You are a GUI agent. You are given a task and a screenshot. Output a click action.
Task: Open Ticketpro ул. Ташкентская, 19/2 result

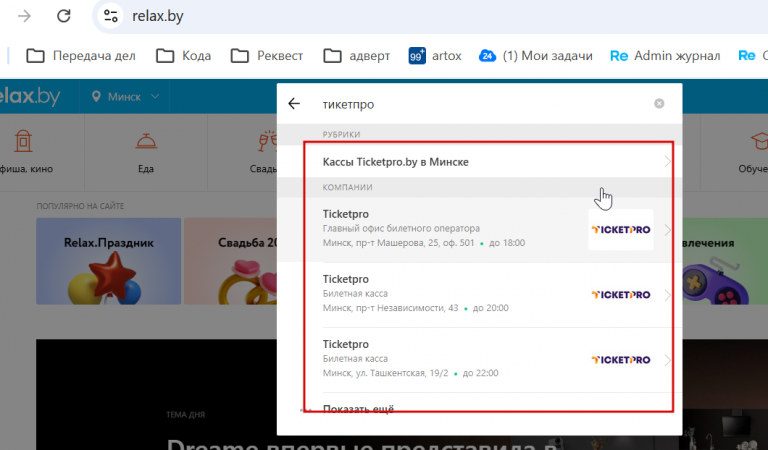pyautogui.click(x=479, y=359)
